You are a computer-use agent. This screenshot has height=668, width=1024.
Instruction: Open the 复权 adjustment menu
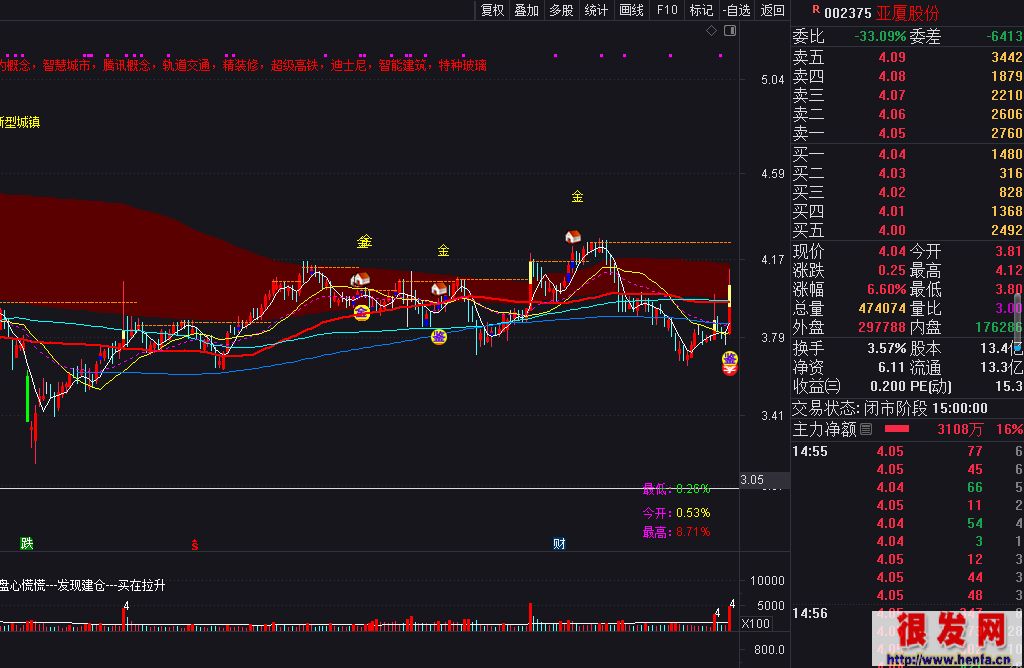492,10
